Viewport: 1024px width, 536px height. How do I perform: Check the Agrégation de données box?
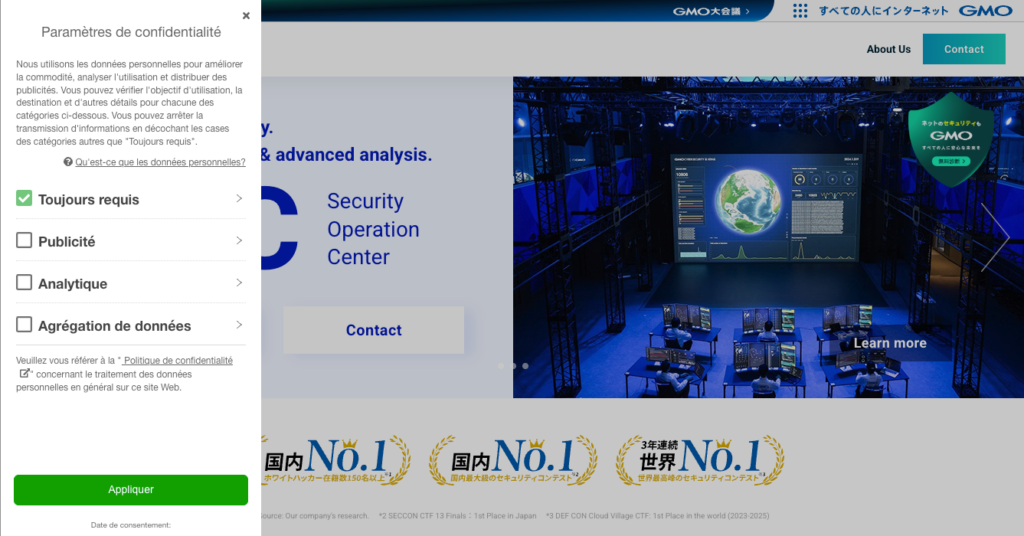coord(24,324)
